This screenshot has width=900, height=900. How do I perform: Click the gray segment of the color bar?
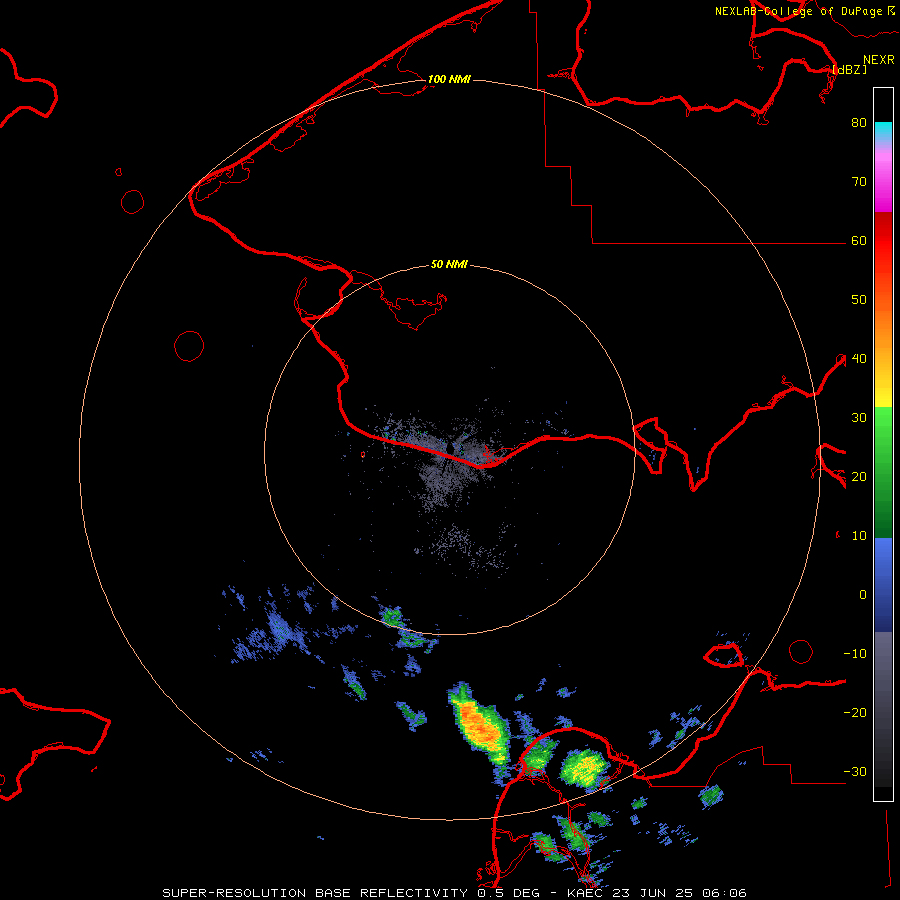(x=883, y=709)
